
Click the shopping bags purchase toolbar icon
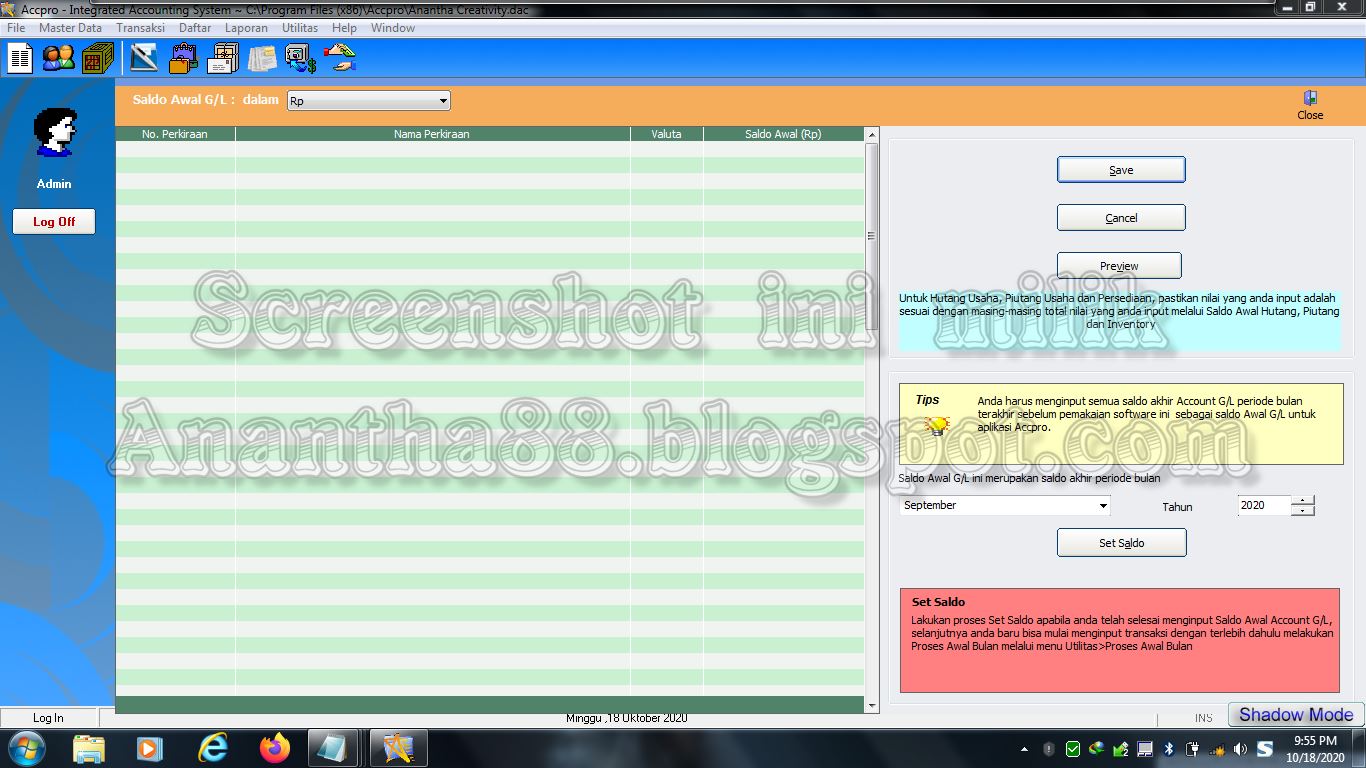pyautogui.click(x=183, y=59)
